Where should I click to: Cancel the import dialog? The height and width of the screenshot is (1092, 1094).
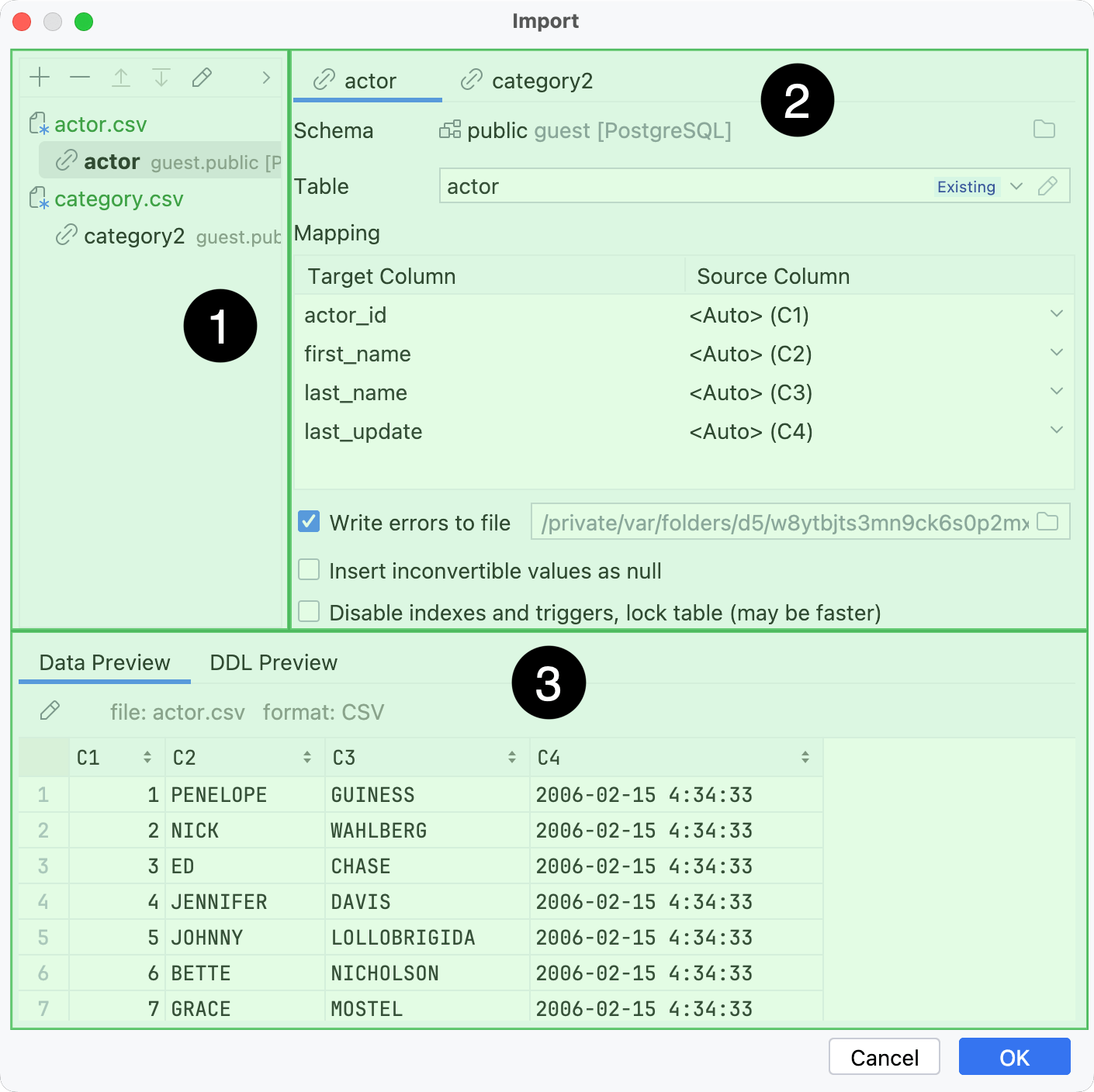884,1056
